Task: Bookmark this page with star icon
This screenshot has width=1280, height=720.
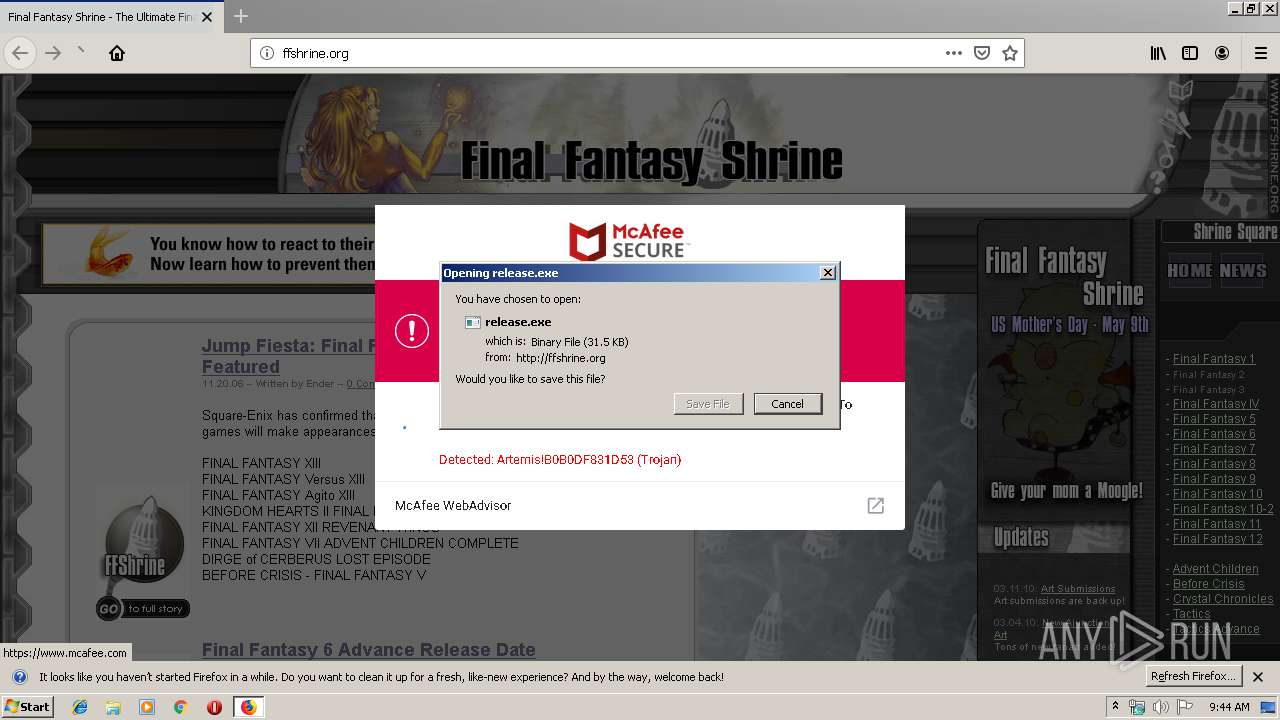Action: pyautogui.click(x=1010, y=53)
